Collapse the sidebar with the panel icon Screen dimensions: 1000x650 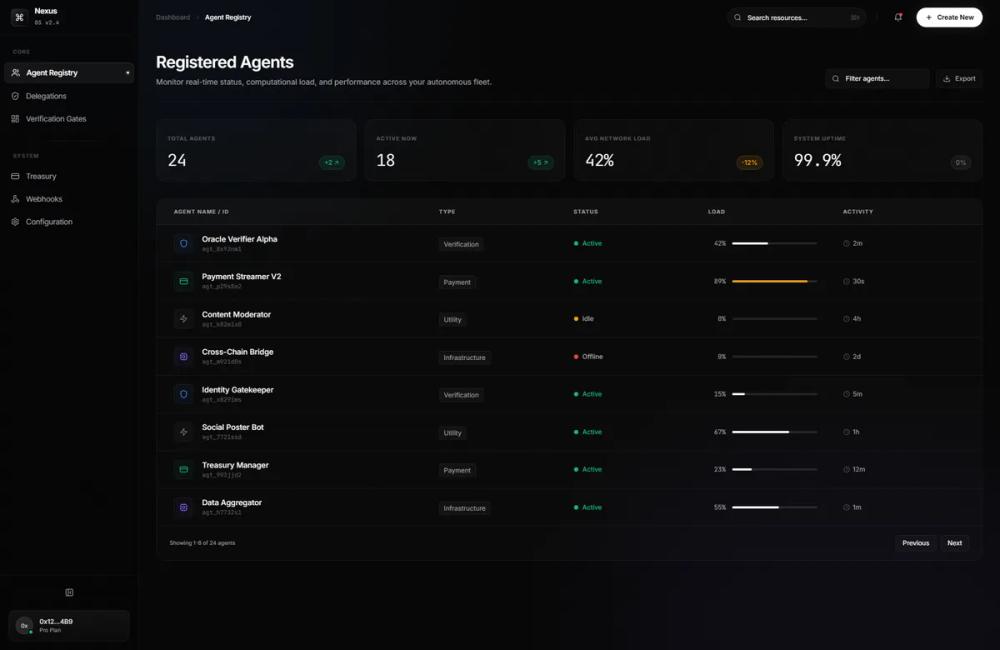tap(70, 593)
